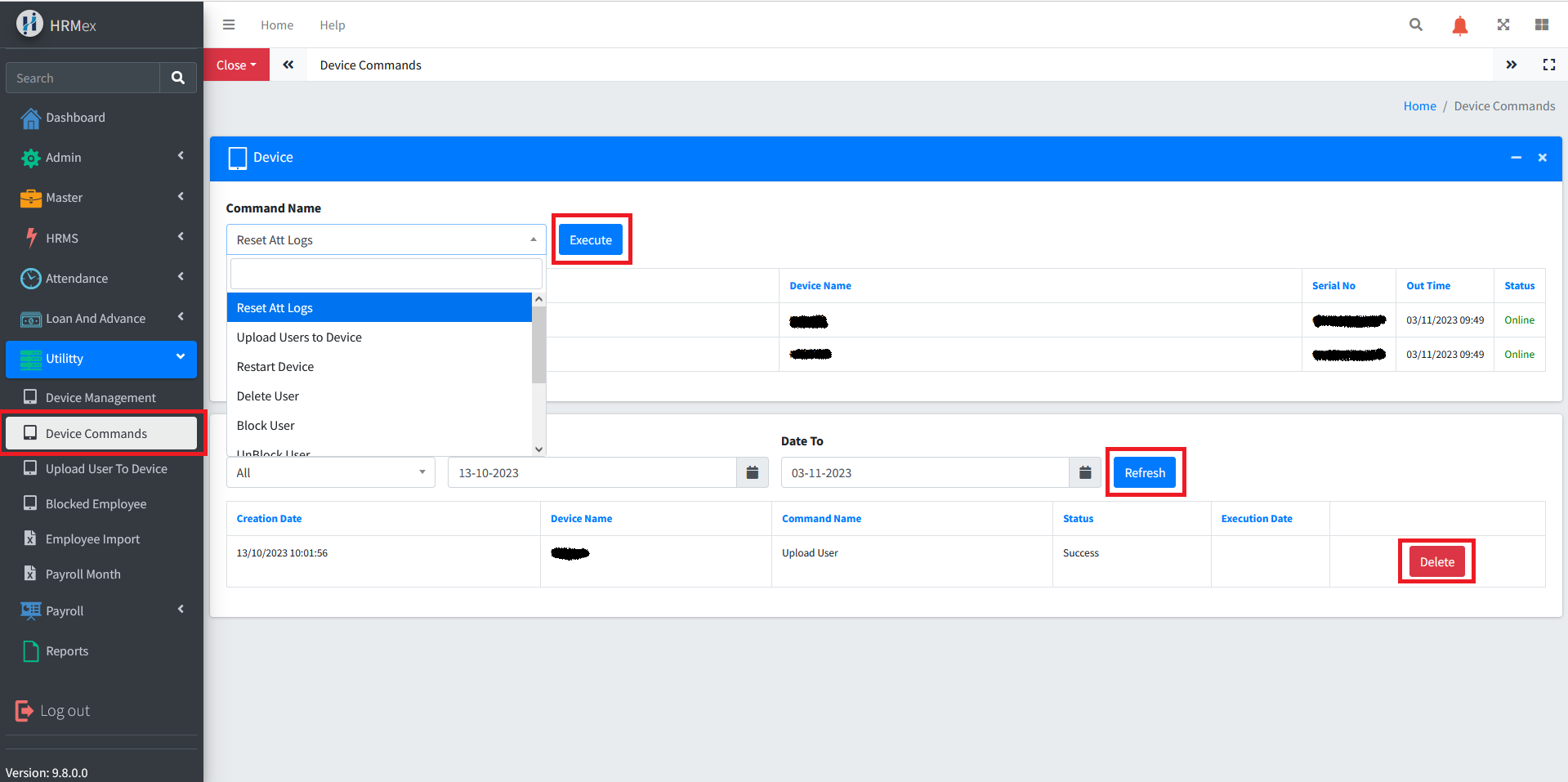Click the dropdown list scrollbar down arrow
1568x782 pixels.
click(x=538, y=449)
